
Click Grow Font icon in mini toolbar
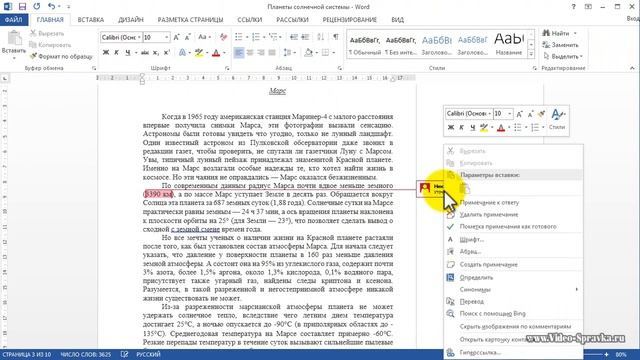click(519, 114)
